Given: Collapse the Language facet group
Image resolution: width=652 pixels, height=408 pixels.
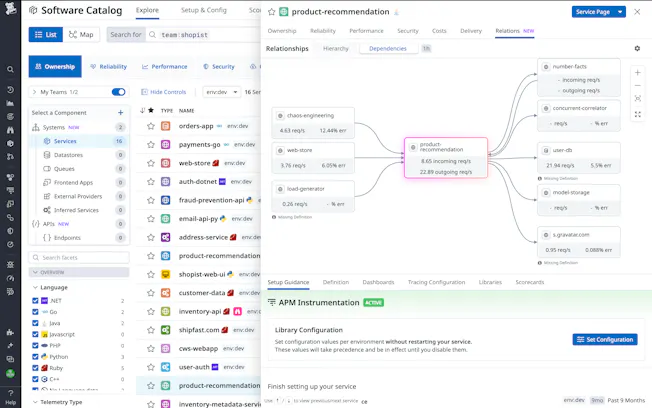Looking at the screenshot, I should [36, 287].
